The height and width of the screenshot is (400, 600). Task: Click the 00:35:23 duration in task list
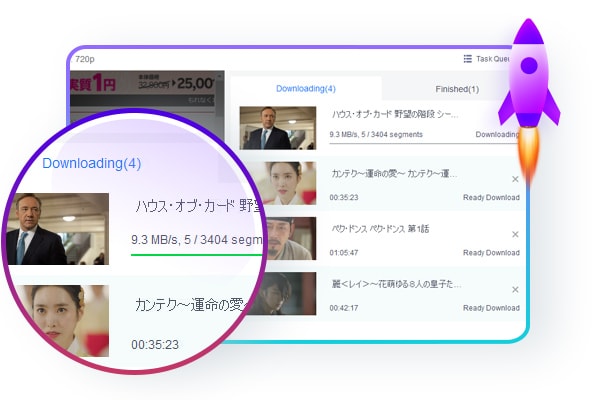(344, 198)
